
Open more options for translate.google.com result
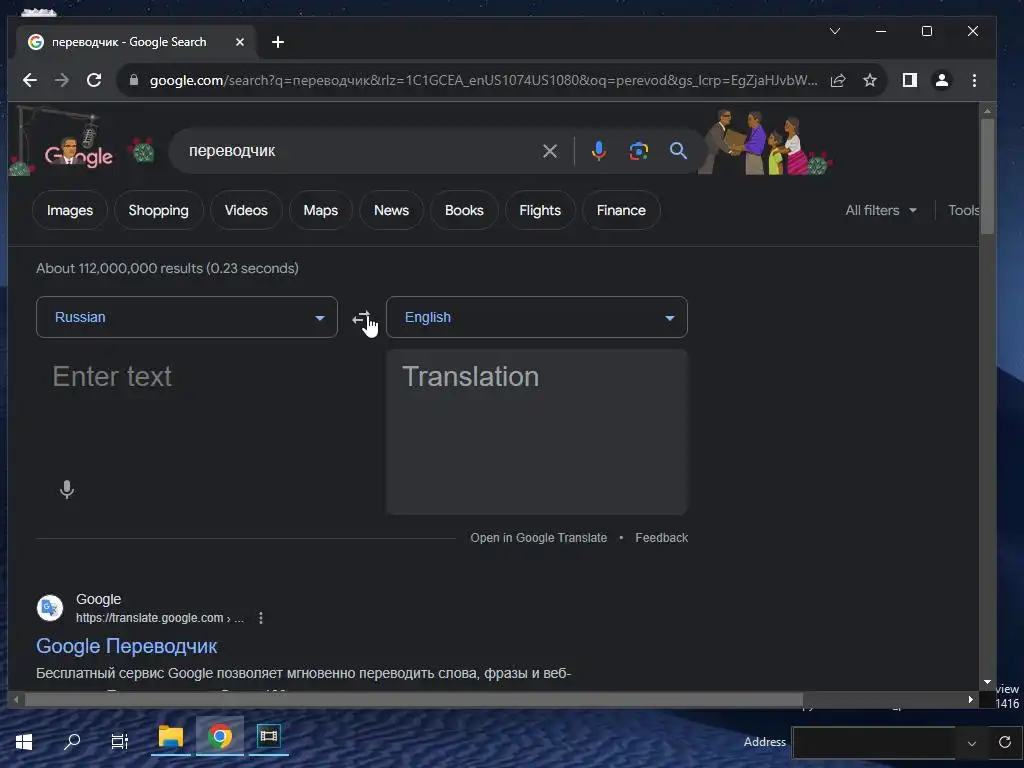[x=261, y=618]
